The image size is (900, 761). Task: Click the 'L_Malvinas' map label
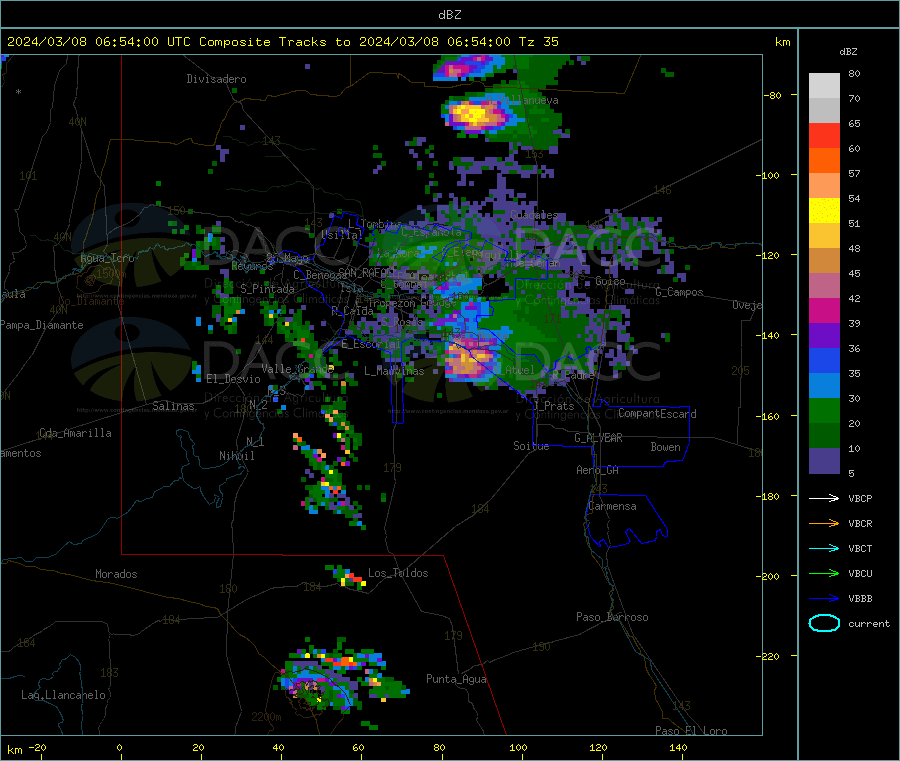(394, 371)
